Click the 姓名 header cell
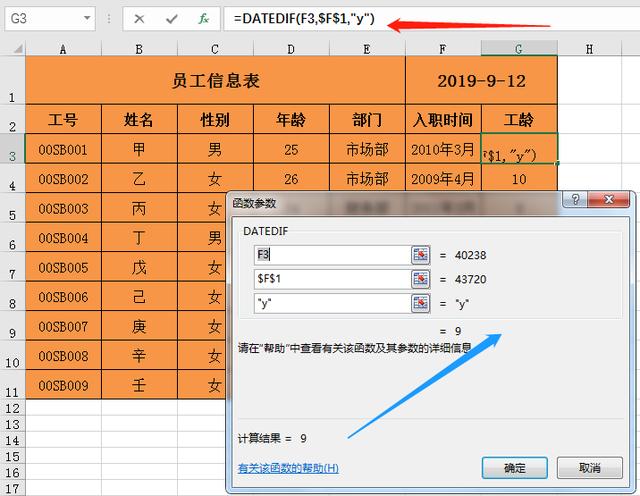The height and width of the screenshot is (496, 640). (x=139, y=119)
